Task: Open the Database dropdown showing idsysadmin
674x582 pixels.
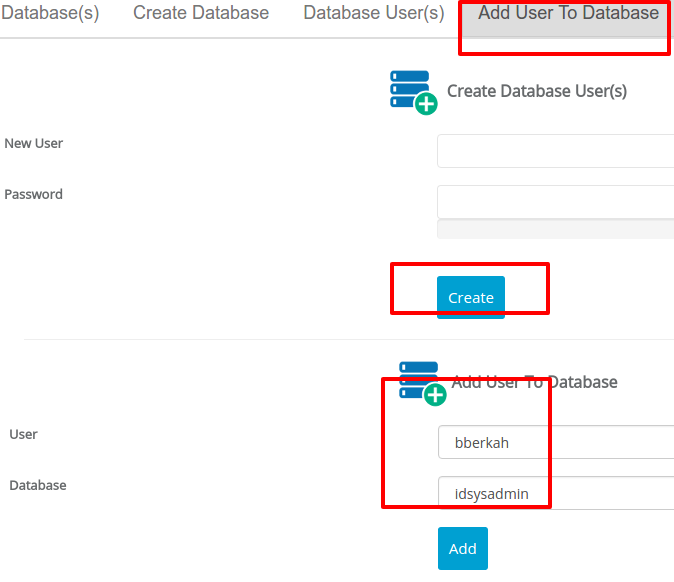Action: tap(556, 493)
